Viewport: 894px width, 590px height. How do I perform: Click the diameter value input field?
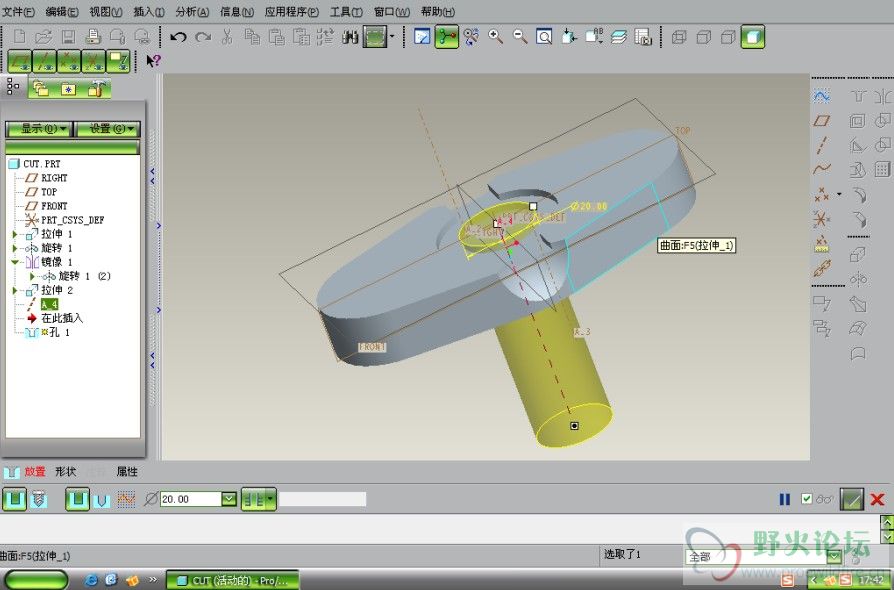[x=190, y=499]
